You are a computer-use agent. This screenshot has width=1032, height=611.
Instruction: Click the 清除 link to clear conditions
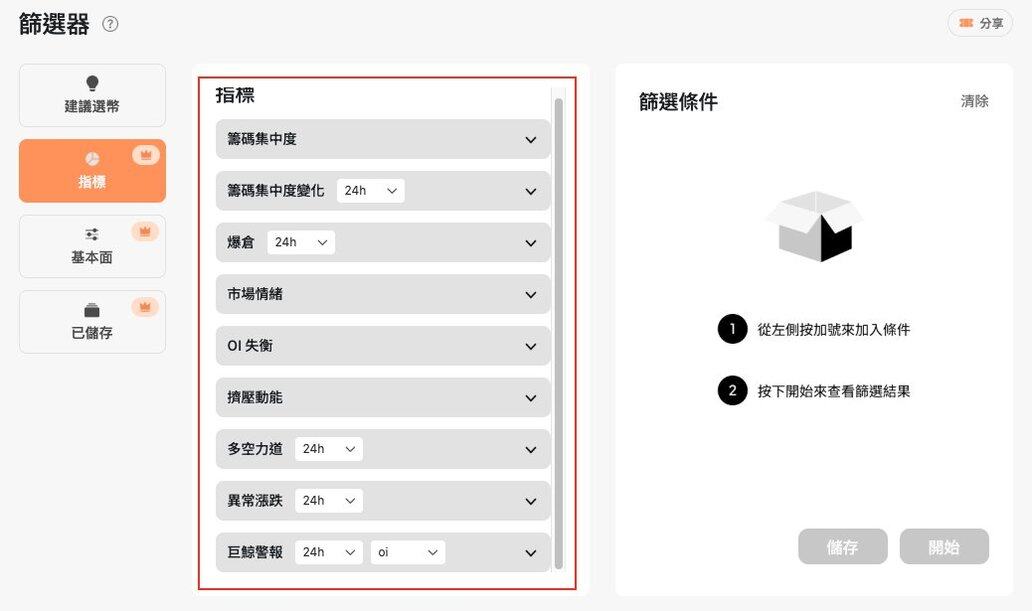974,101
